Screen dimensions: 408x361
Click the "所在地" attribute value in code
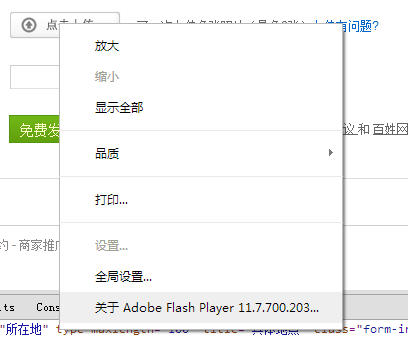click(x=24, y=329)
